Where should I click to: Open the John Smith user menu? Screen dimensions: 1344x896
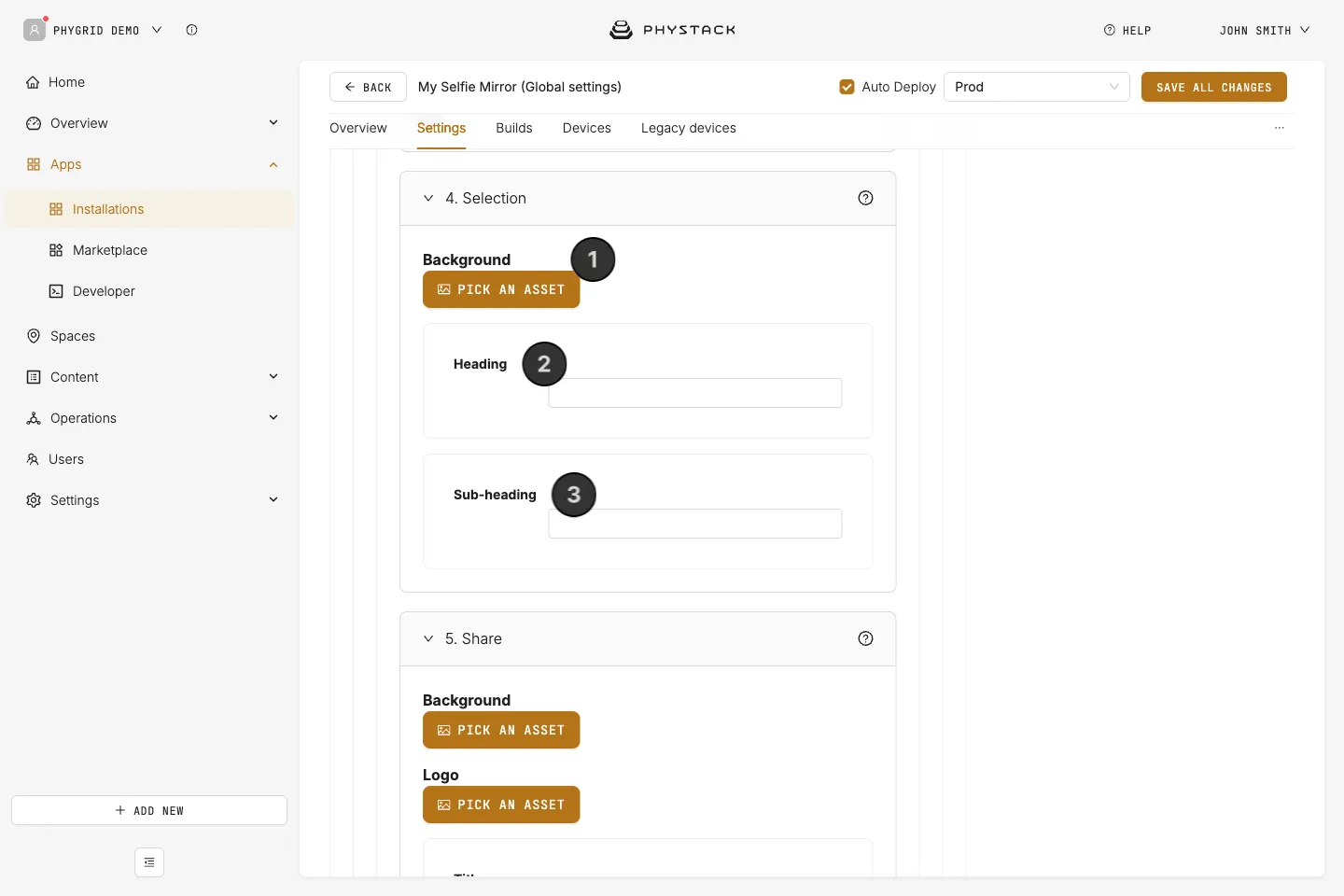point(1265,30)
